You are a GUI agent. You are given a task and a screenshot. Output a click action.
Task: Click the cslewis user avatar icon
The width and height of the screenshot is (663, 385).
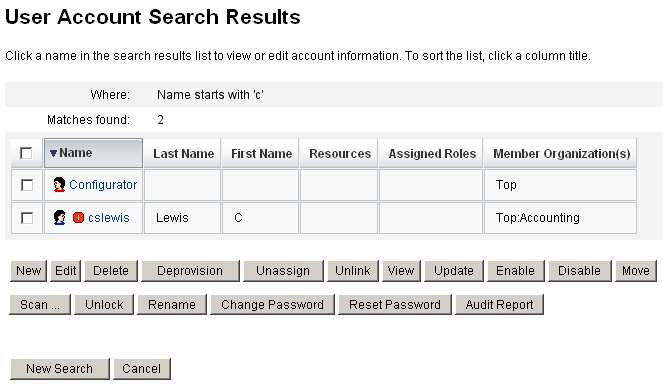pos(59,218)
